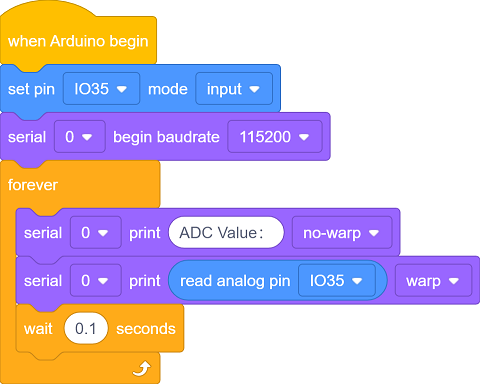Click the ADC Value: text field
The width and height of the screenshot is (480, 384).
(226, 233)
